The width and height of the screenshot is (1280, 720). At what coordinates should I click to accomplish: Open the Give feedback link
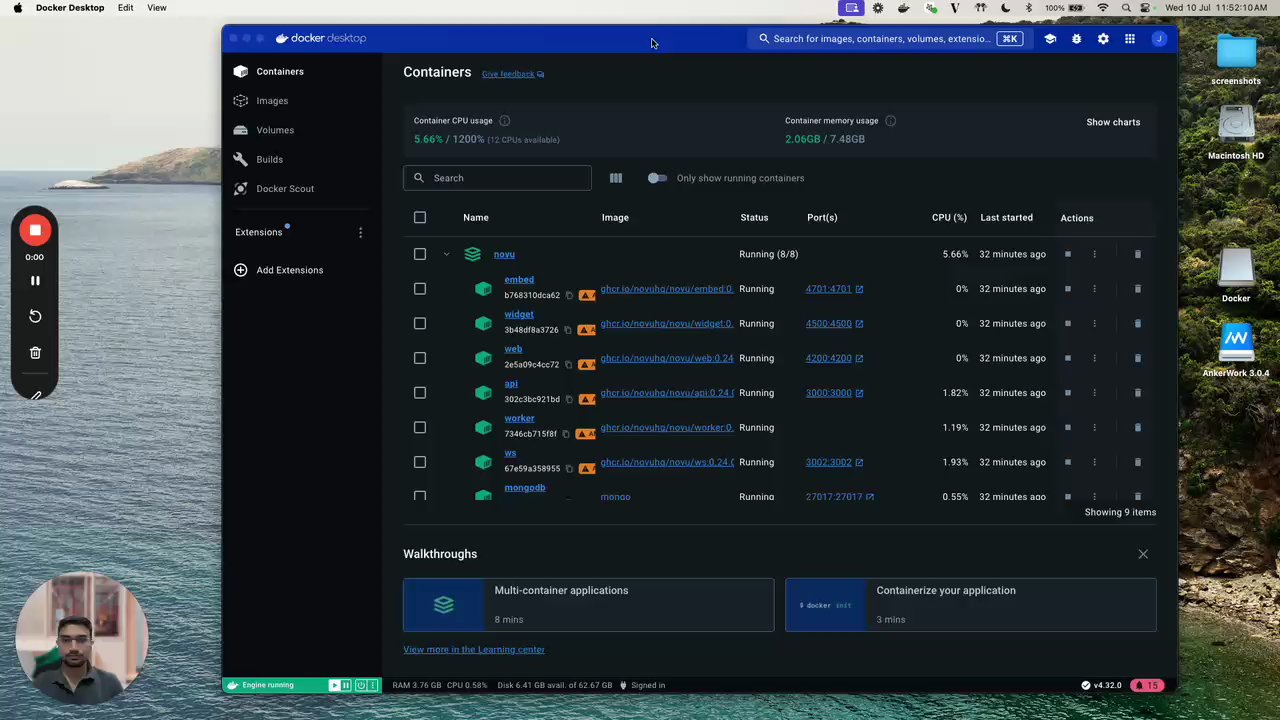click(x=513, y=74)
